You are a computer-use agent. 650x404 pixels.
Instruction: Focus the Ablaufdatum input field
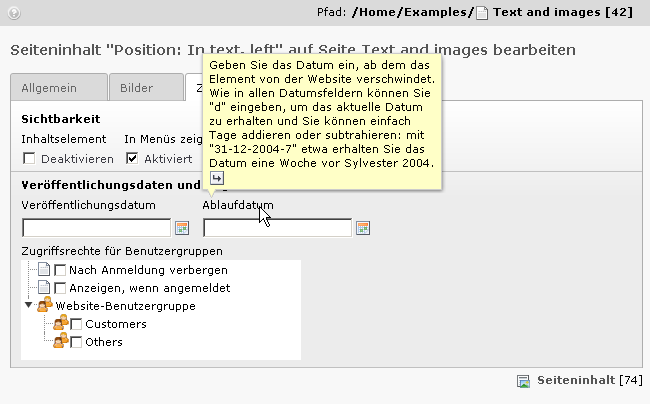tap(277, 228)
